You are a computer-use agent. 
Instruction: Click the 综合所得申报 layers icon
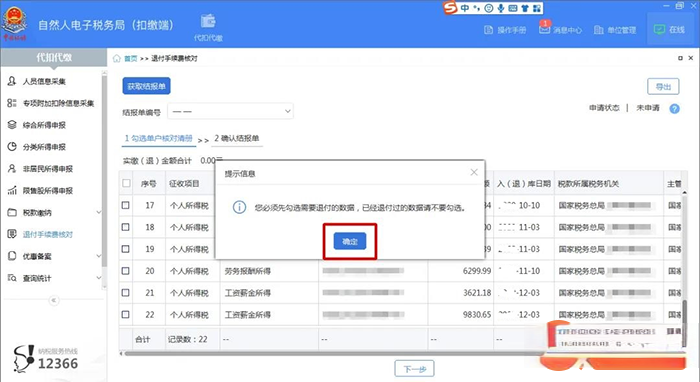[x=12, y=125]
